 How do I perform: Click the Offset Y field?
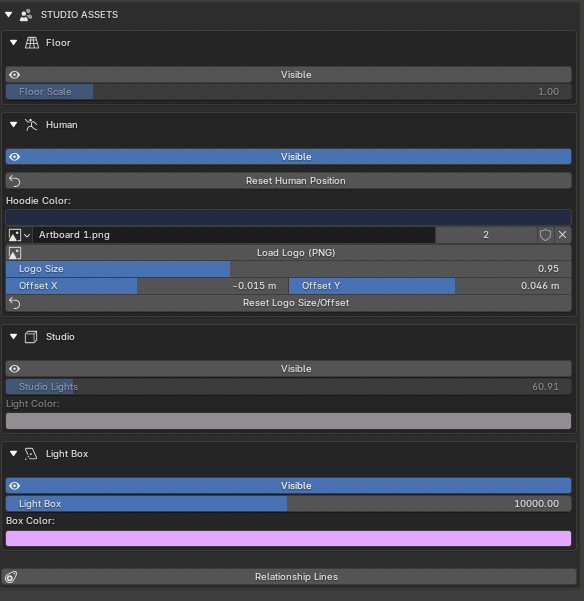pyautogui.click(x=430, y=286)
